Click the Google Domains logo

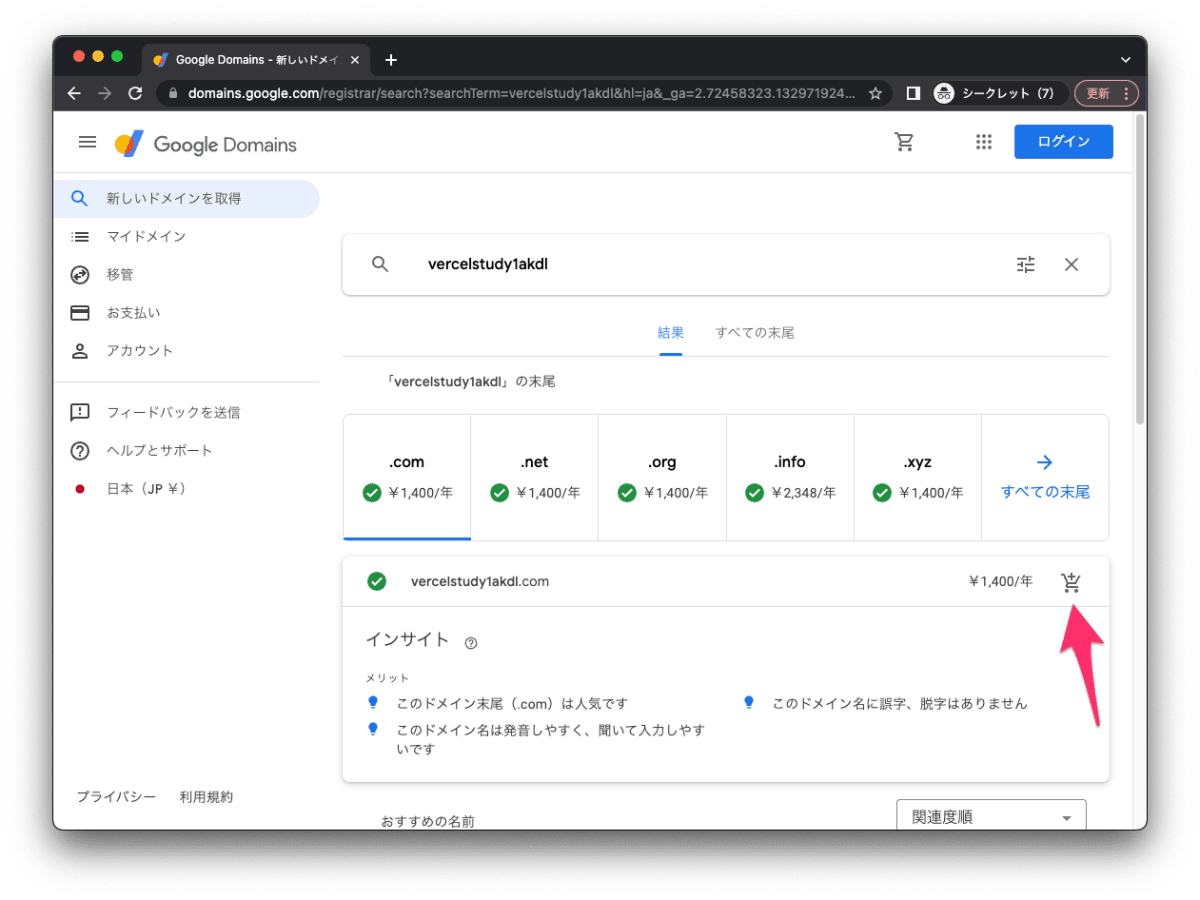click(x=206, y=144)
